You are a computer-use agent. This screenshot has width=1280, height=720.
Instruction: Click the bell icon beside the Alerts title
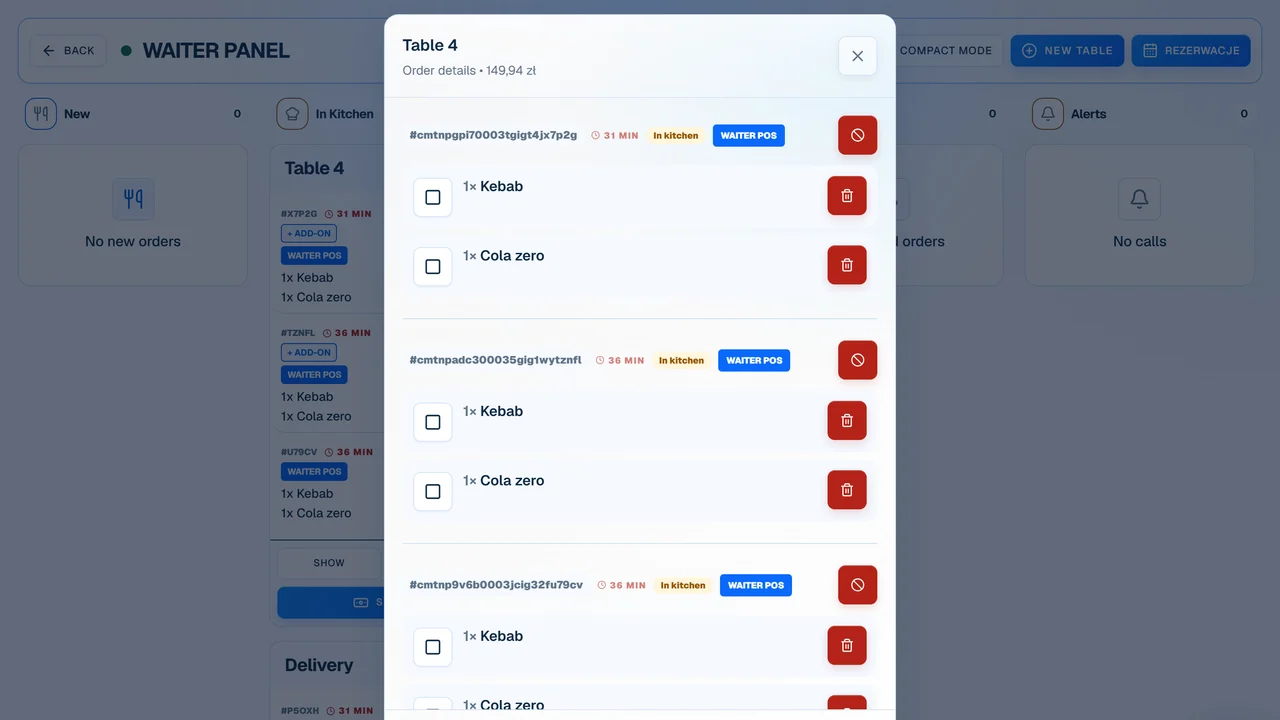[1048, 114]
